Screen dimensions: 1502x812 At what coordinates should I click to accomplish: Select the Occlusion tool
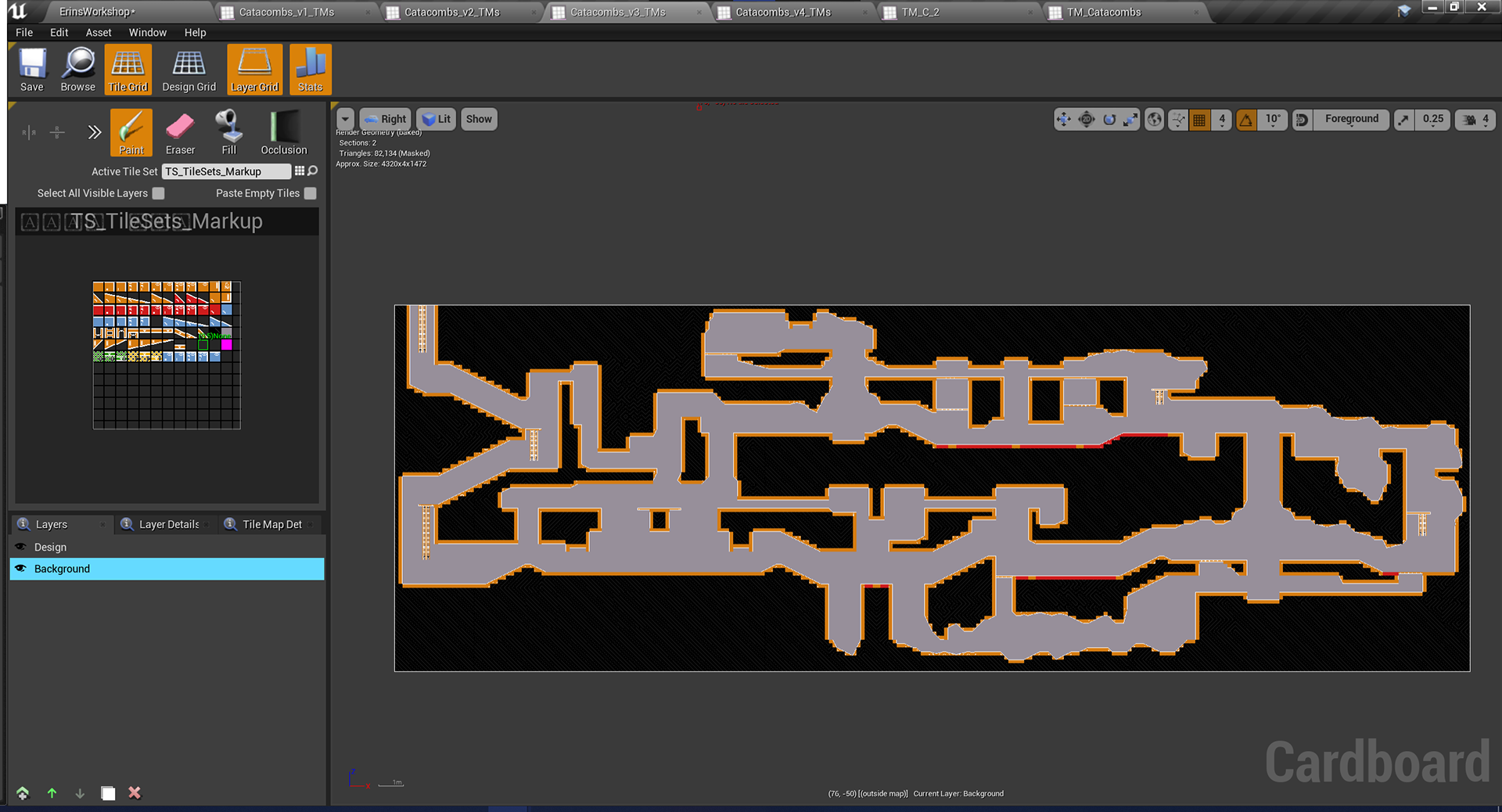pos(284,133)
